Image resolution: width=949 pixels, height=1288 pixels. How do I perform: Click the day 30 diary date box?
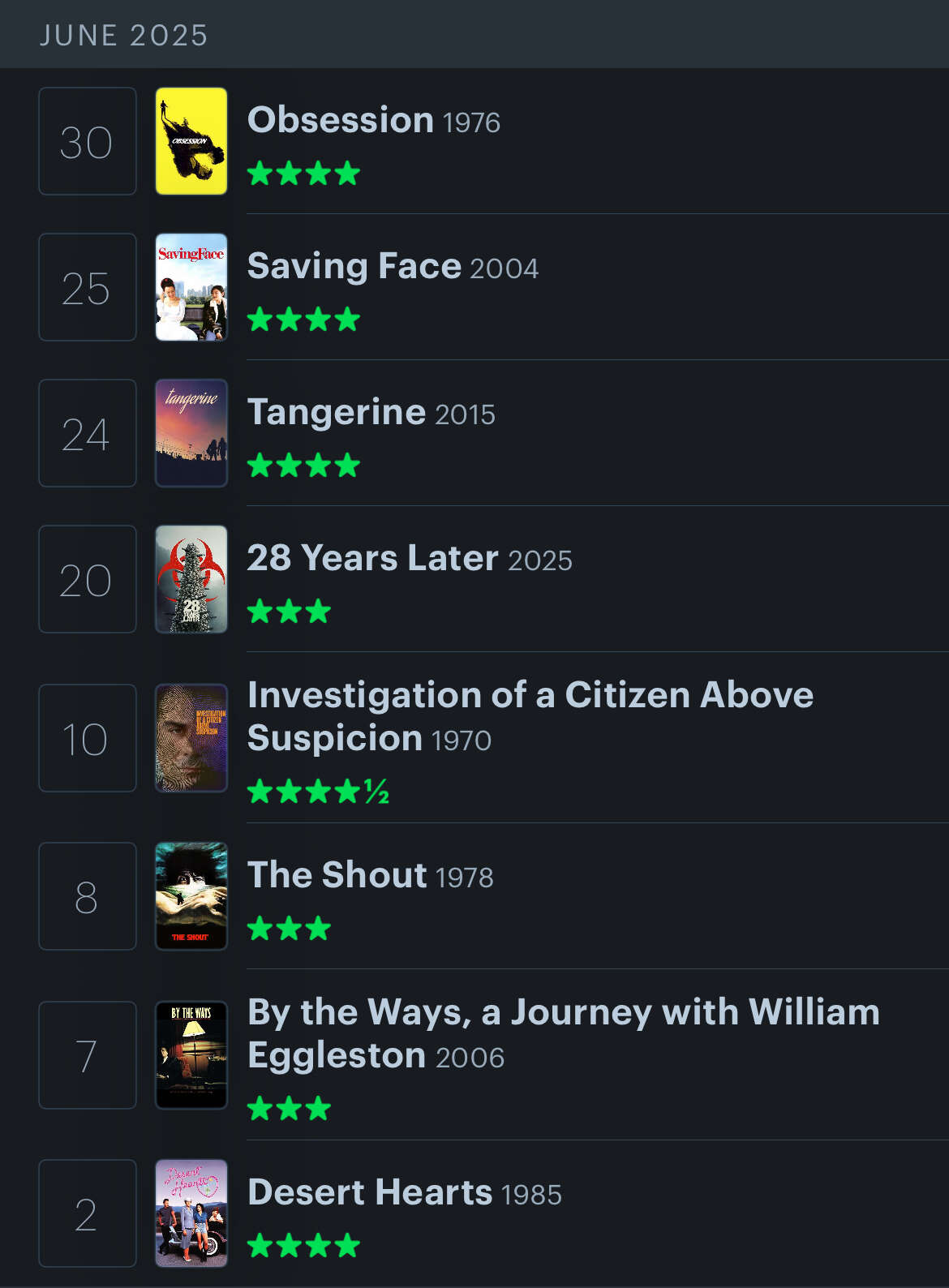pyautogui.click(x=88, y=141)
